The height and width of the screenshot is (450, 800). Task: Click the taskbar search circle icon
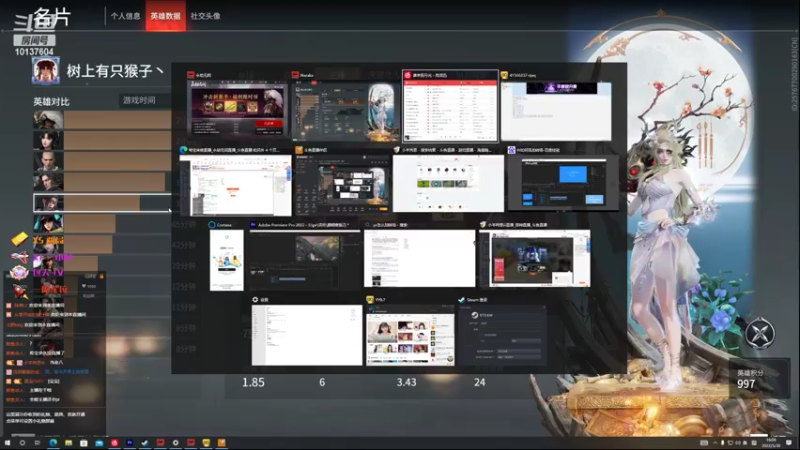(22, 443)
